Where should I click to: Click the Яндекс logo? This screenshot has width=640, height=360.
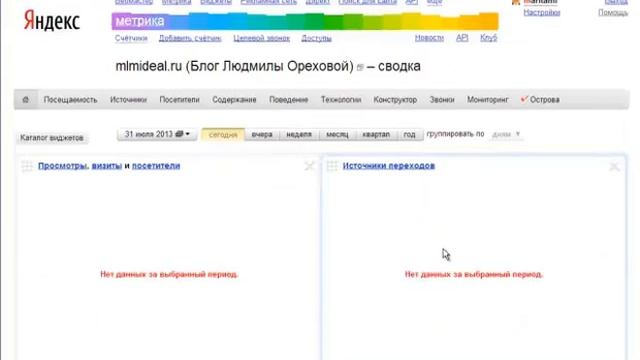tap(51, 21)
